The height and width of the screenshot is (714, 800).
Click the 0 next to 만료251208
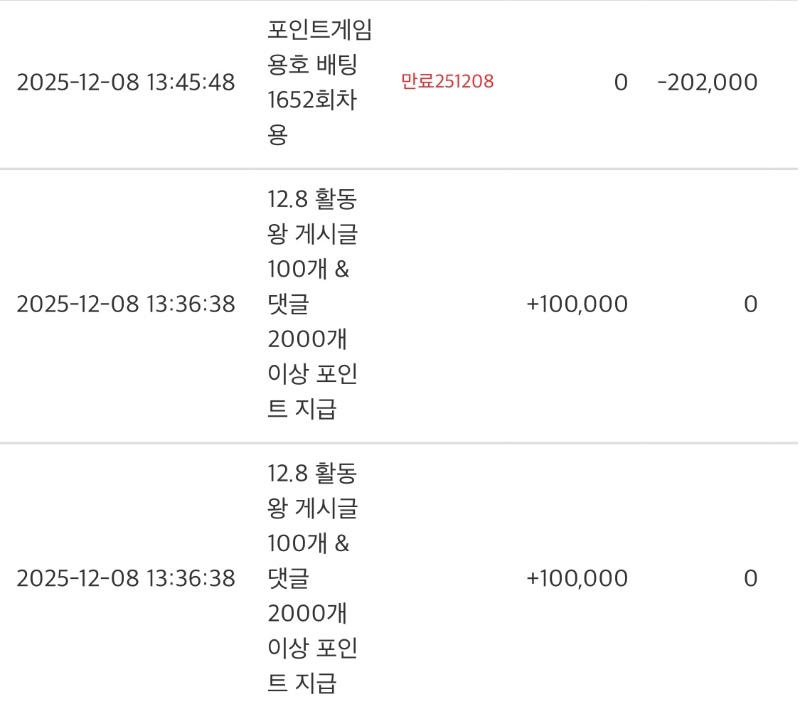pyautogui.click(x=621, y=82)
